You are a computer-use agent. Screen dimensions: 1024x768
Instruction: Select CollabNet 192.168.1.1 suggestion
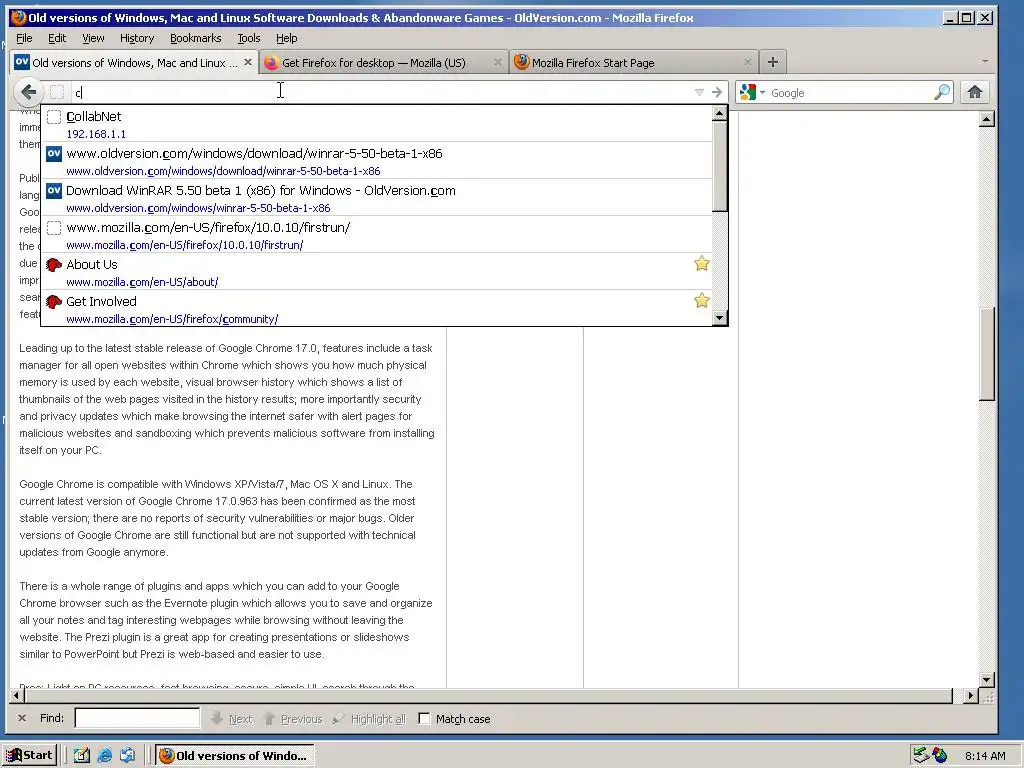pyautogui.click(x=377, y=123)
